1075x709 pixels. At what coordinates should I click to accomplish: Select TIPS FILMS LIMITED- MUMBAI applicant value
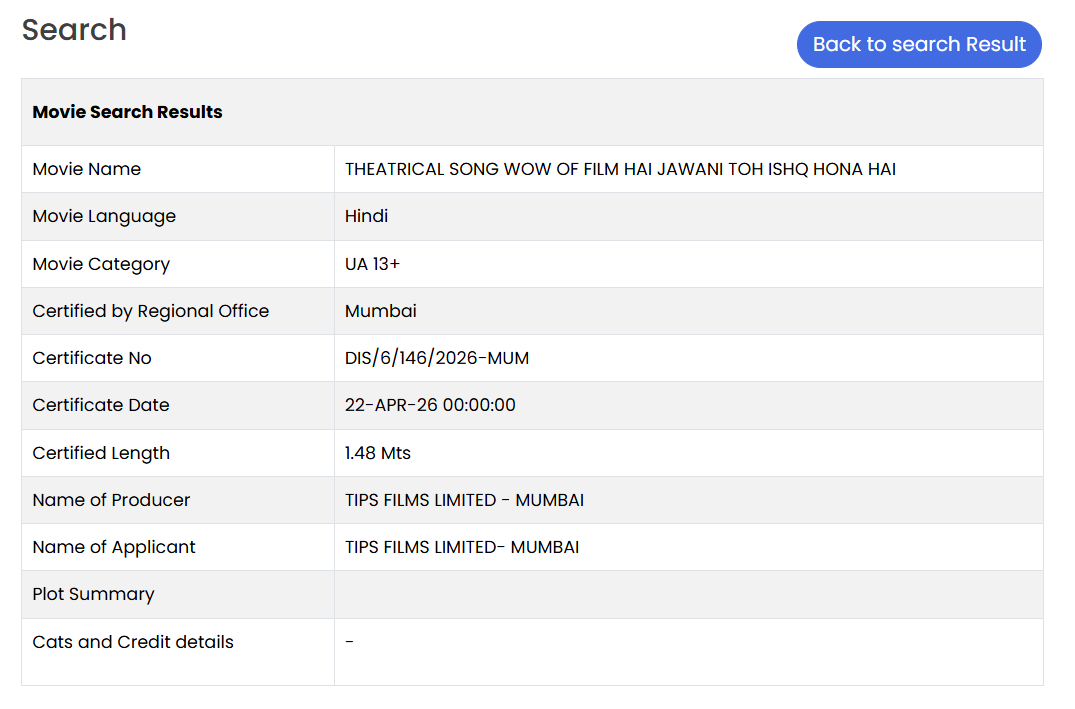coord(462,547)
